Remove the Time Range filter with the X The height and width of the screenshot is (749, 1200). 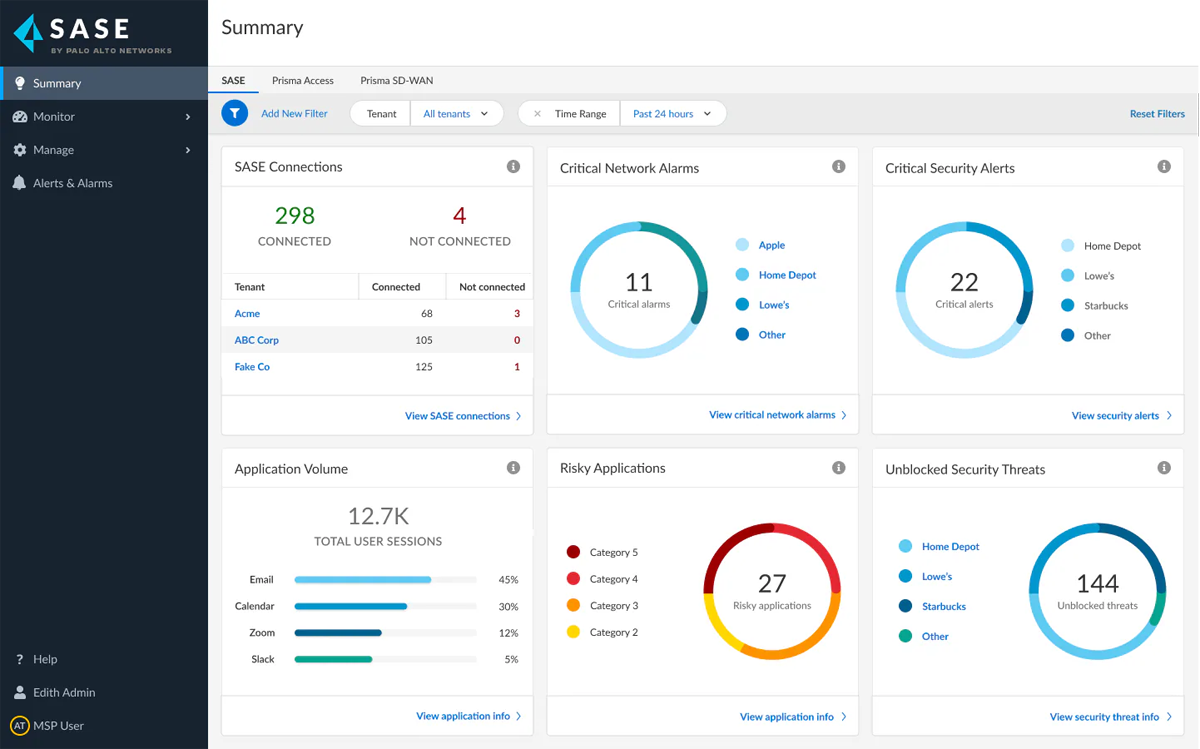tap(539, 113)
